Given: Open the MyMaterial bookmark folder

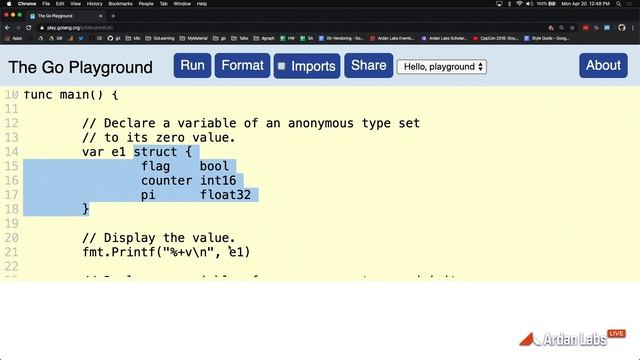Looking at the screenshot, I should click(193, 38).
